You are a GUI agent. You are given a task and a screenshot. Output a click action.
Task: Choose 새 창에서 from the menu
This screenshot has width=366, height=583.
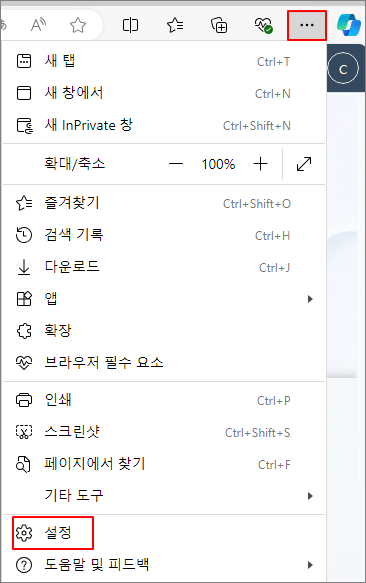coord(164,93)
